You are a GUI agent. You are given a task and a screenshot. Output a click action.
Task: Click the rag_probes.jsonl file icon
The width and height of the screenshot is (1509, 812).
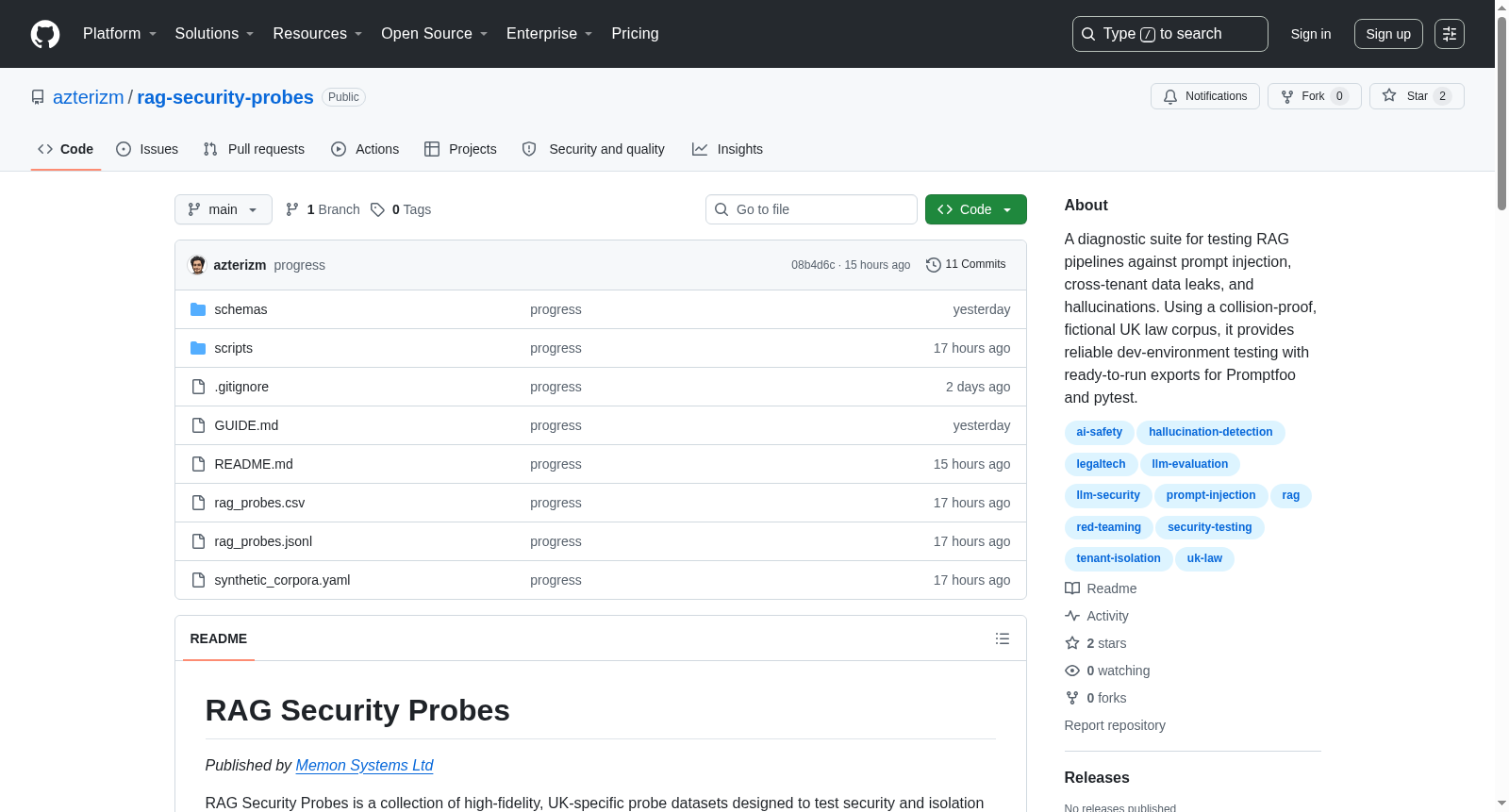point(198,541)
